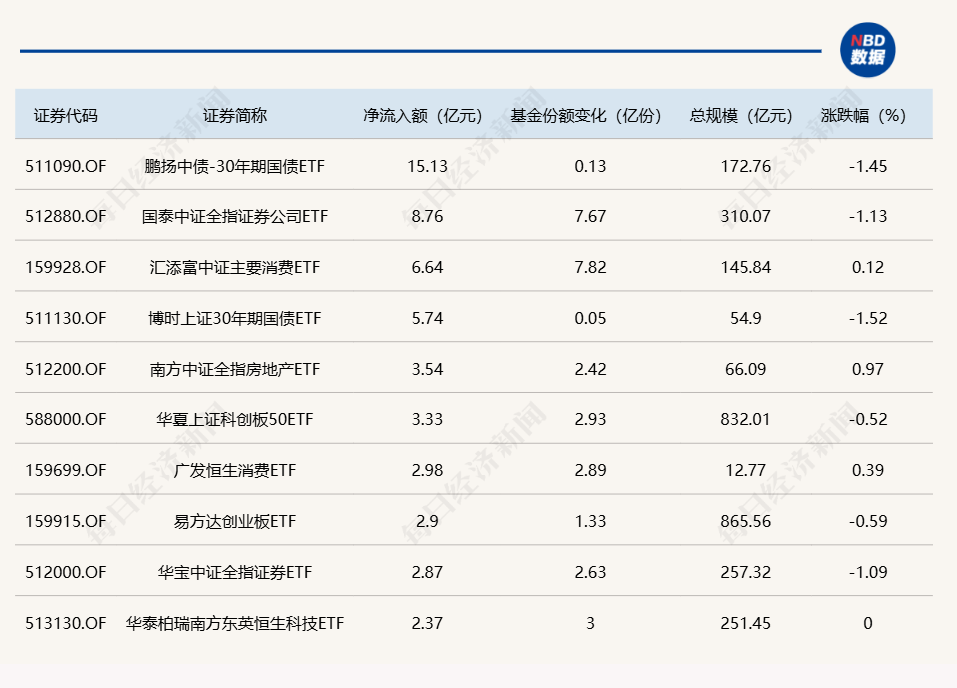This screenshot has height=688, width=957.
Task: Click net inflow value 6.64
Action: click(427, 267)
